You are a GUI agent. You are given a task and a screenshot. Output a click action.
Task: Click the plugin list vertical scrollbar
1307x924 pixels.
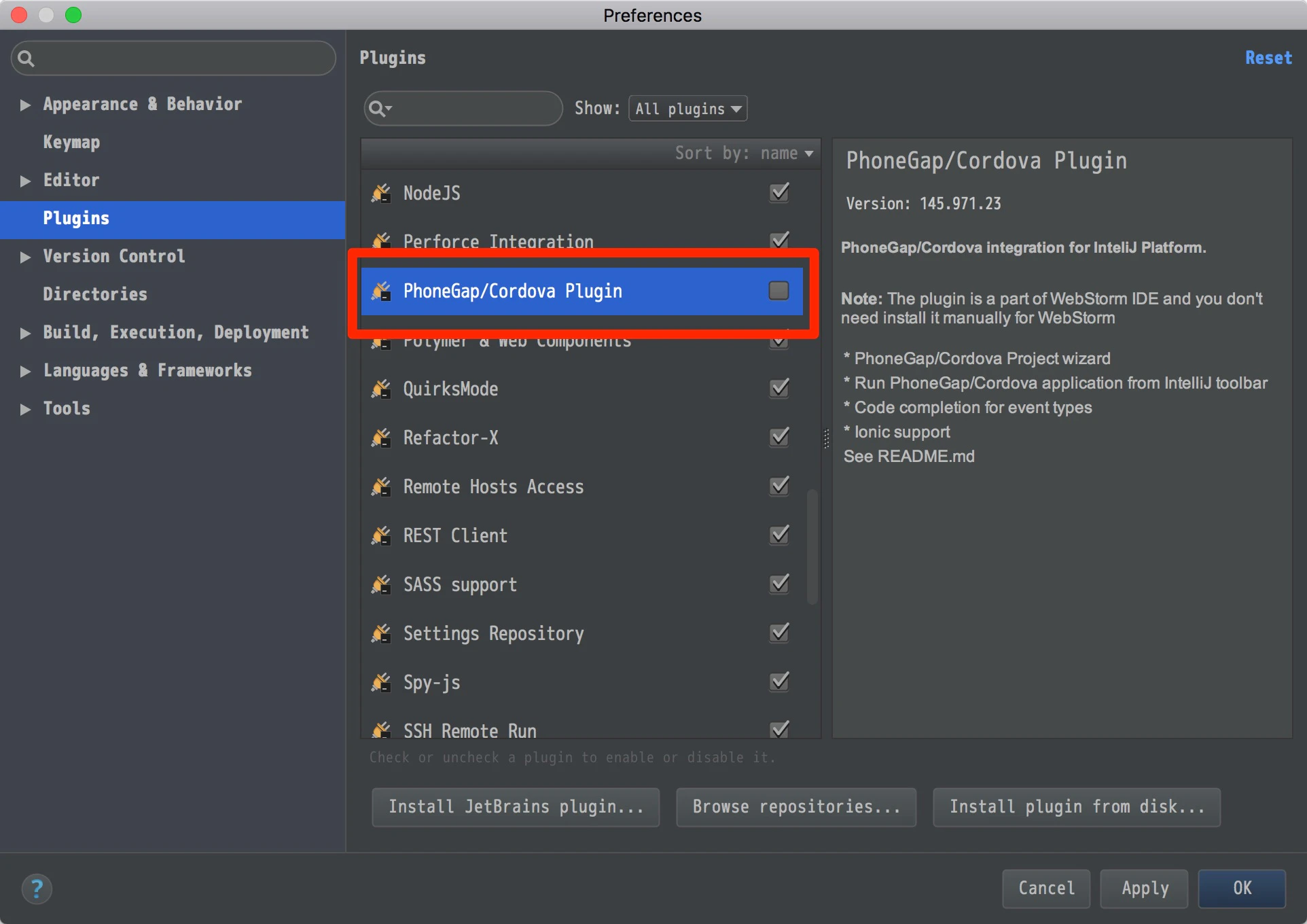click(x=812, y=547)
